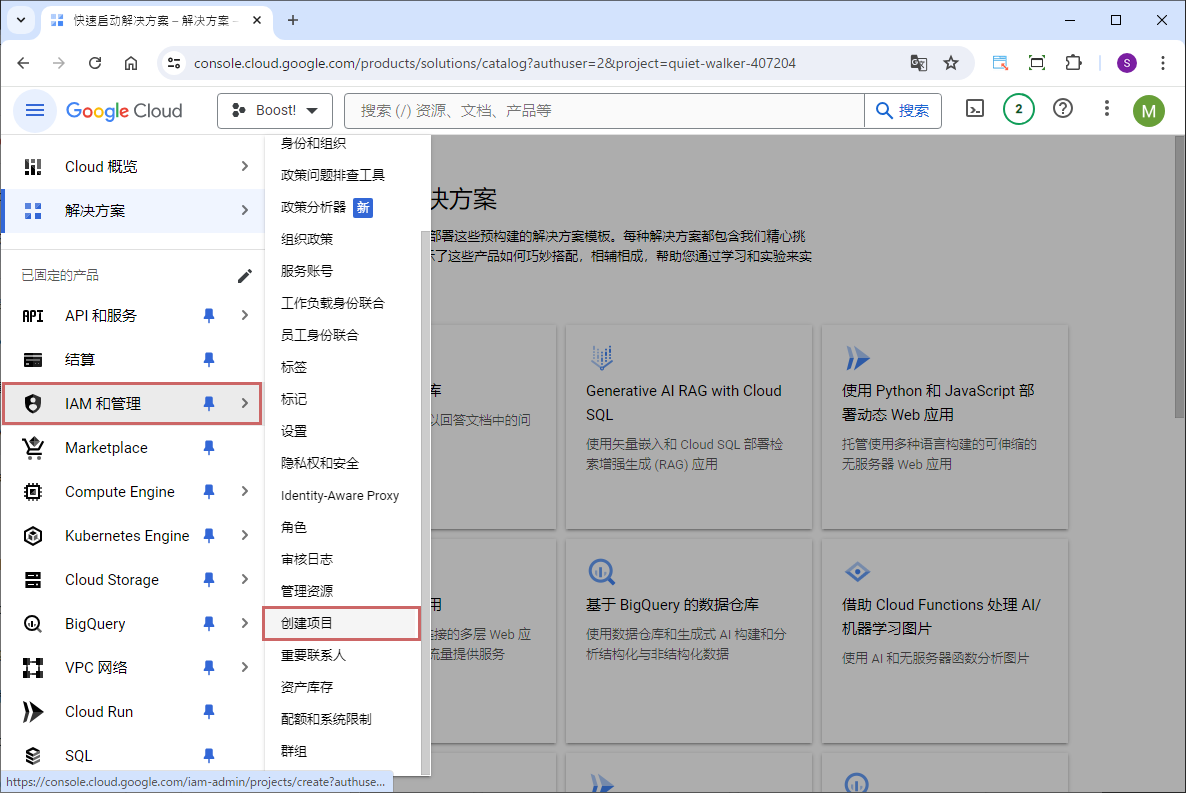Choose 服务账号 from the submenu
The height and width of the screenshot is (793, 1186).
(x=307, y=271)
